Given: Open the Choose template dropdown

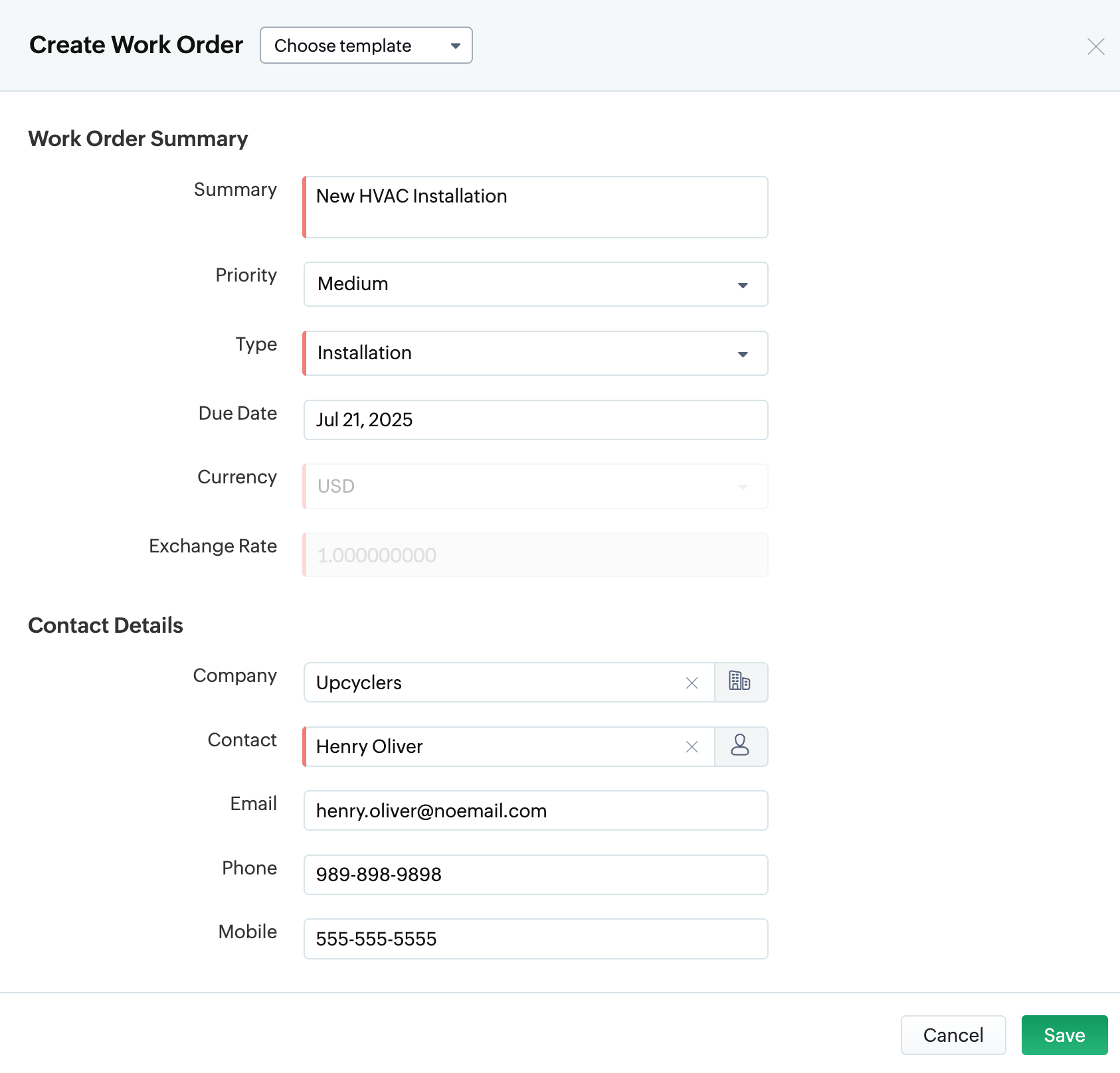Looking at the screenshot, I should [366, 45].
